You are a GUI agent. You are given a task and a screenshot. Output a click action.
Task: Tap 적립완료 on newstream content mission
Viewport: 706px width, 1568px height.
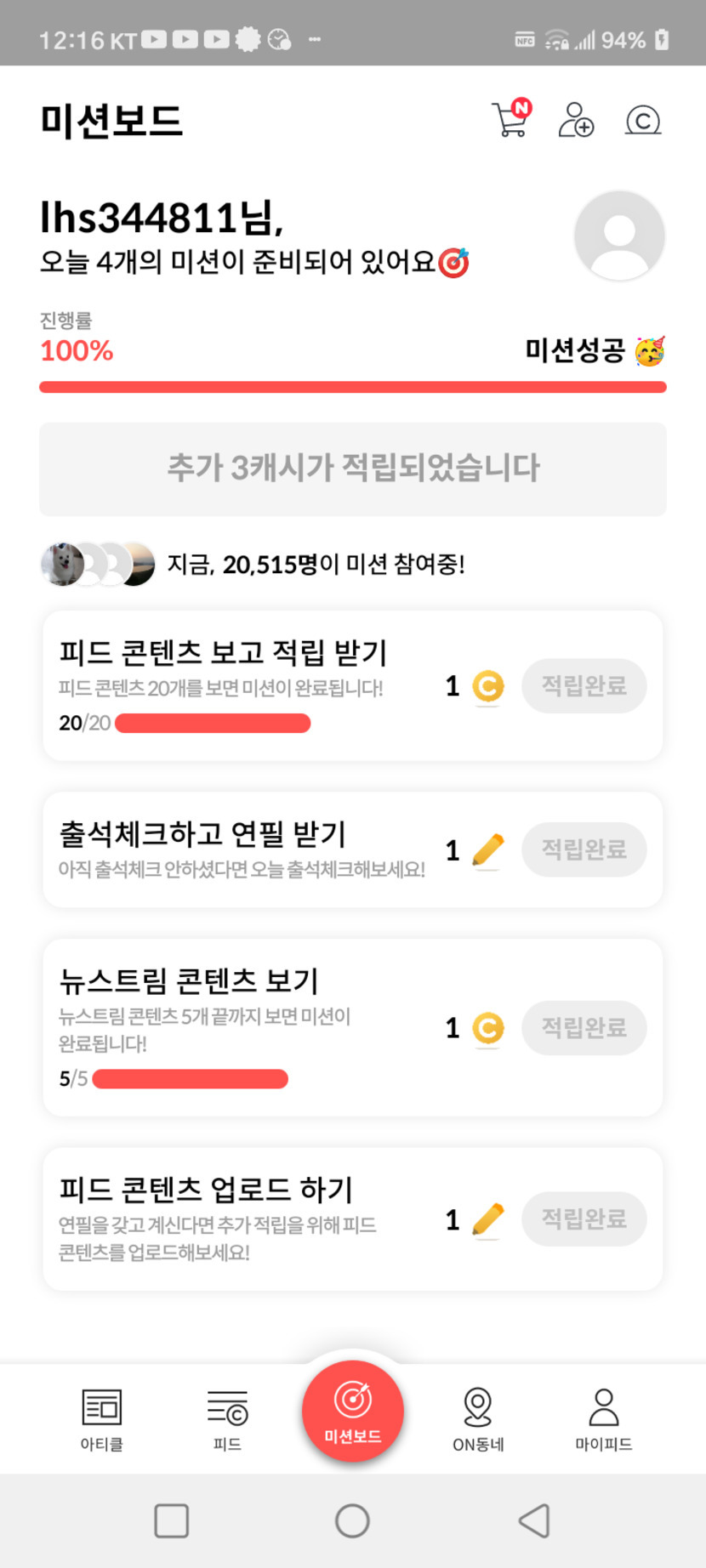[584, 1028]
